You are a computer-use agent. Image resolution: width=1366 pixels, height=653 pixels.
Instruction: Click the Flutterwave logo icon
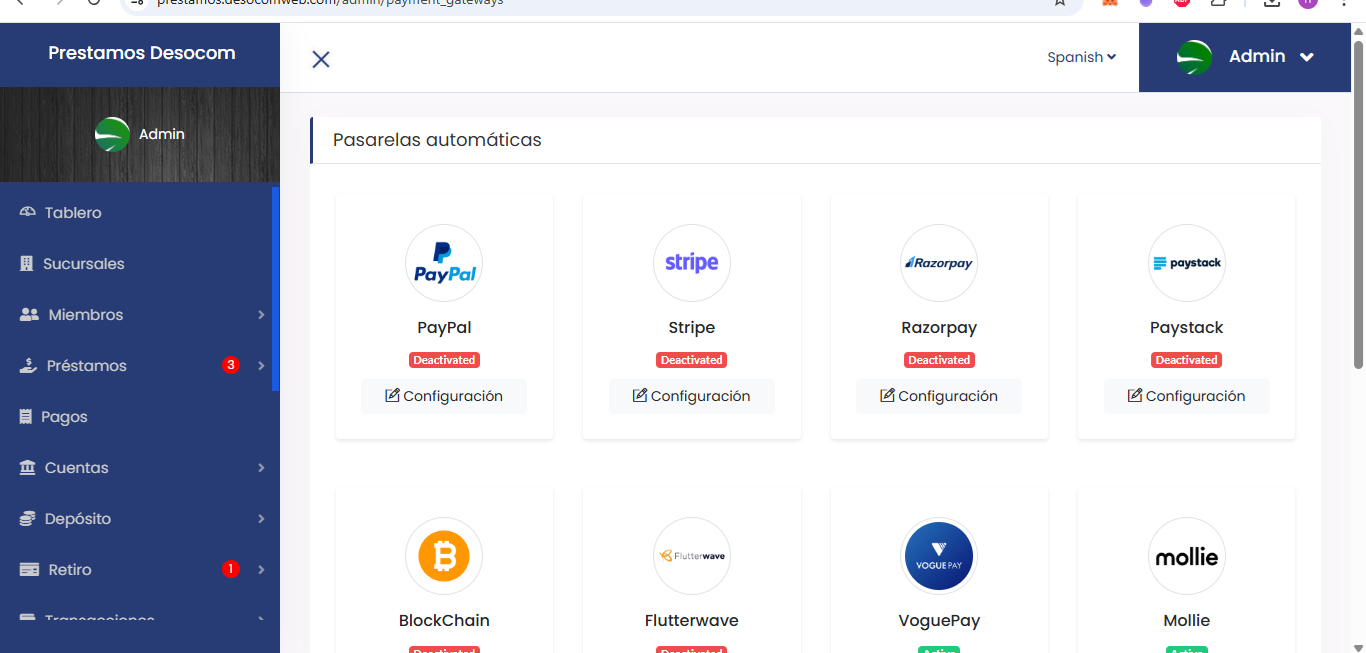(692, 556)
